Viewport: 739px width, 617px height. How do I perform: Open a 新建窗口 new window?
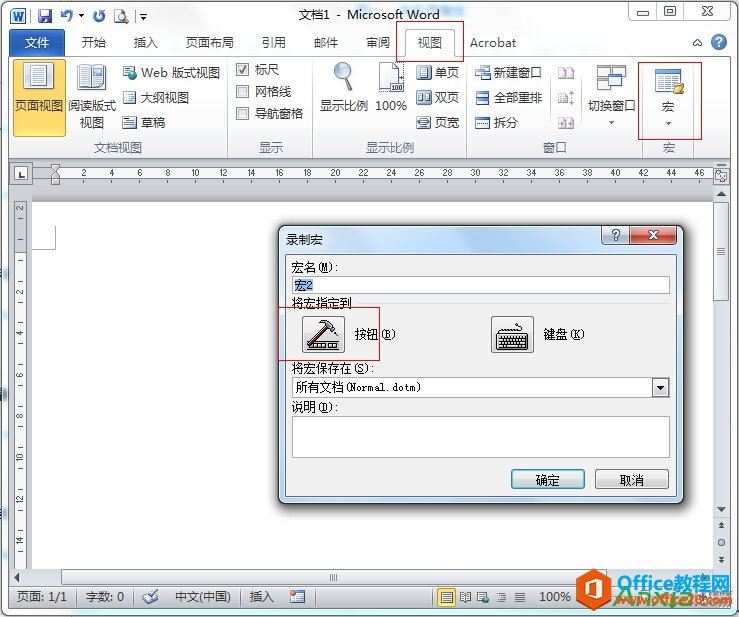click(x=508, y=73)
